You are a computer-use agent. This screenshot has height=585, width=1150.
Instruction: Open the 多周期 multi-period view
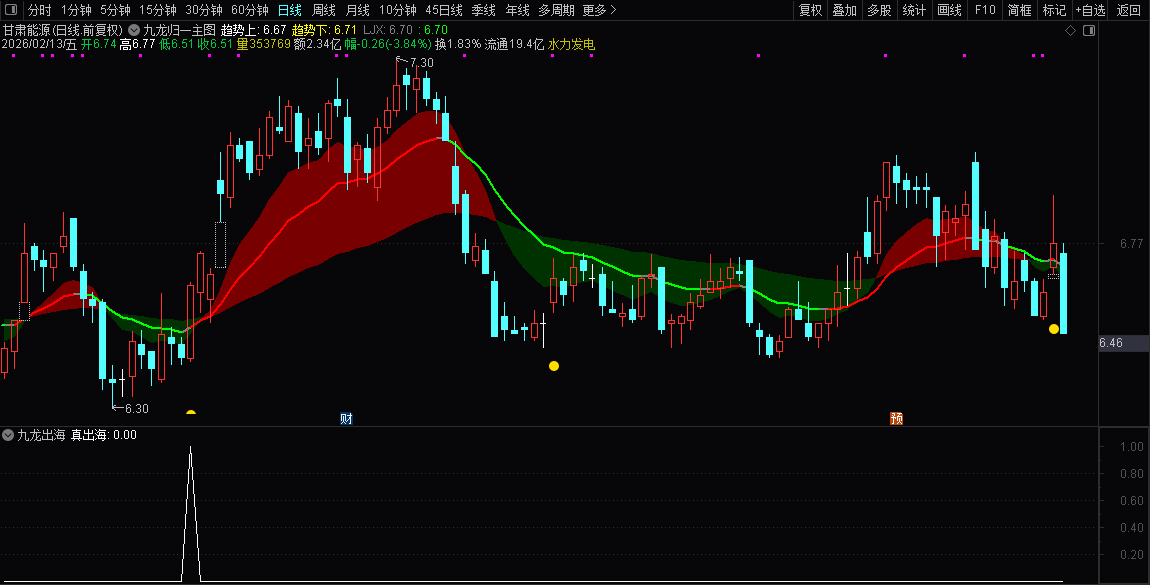tap(556, 10)
